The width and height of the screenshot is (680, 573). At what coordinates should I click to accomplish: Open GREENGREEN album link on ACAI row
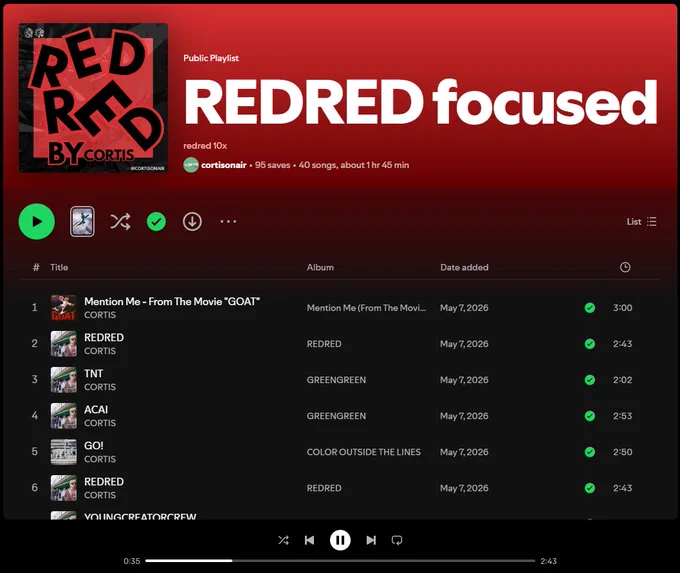(337, 416)
